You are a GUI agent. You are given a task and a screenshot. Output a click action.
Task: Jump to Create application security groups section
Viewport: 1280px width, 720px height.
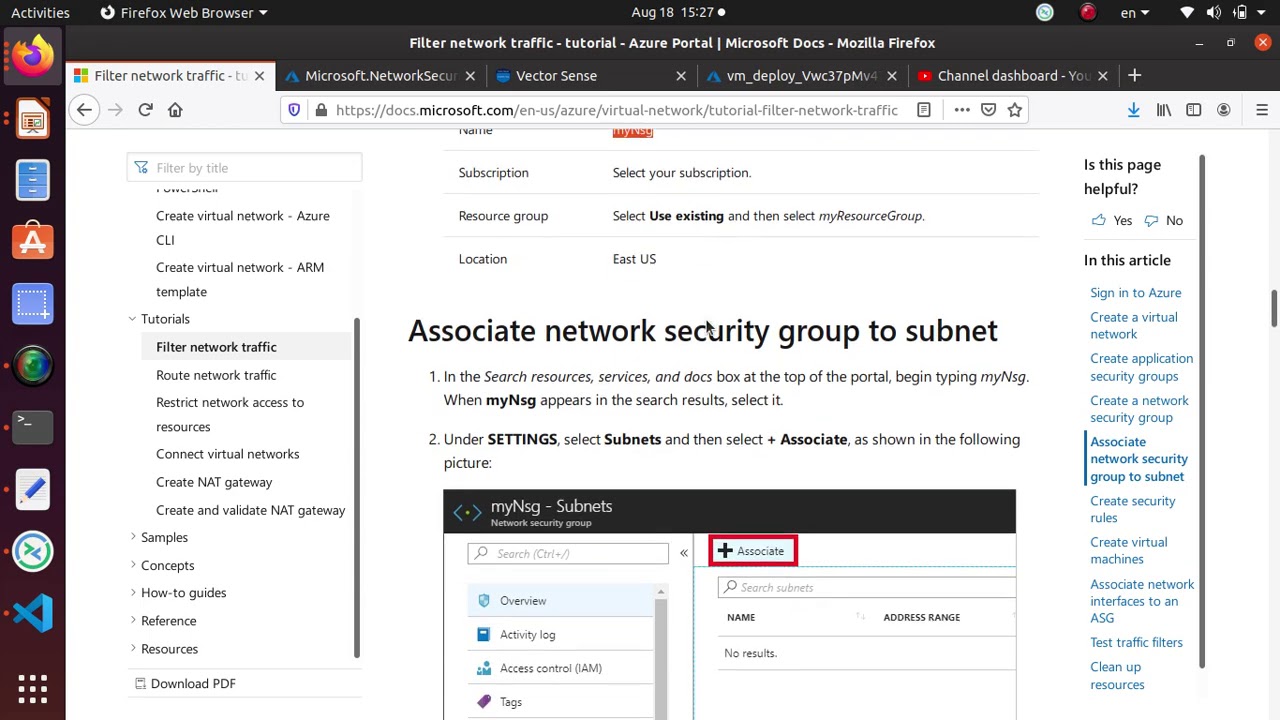pos(1141,367)
